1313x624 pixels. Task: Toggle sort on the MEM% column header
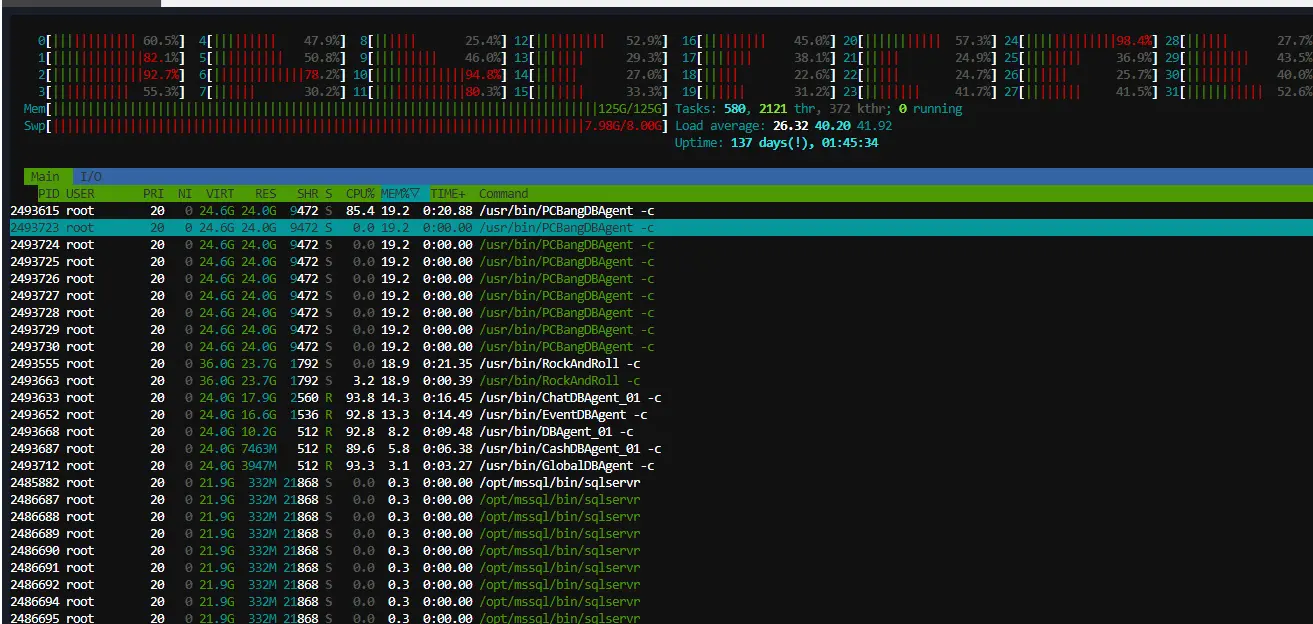click(402, 194)
